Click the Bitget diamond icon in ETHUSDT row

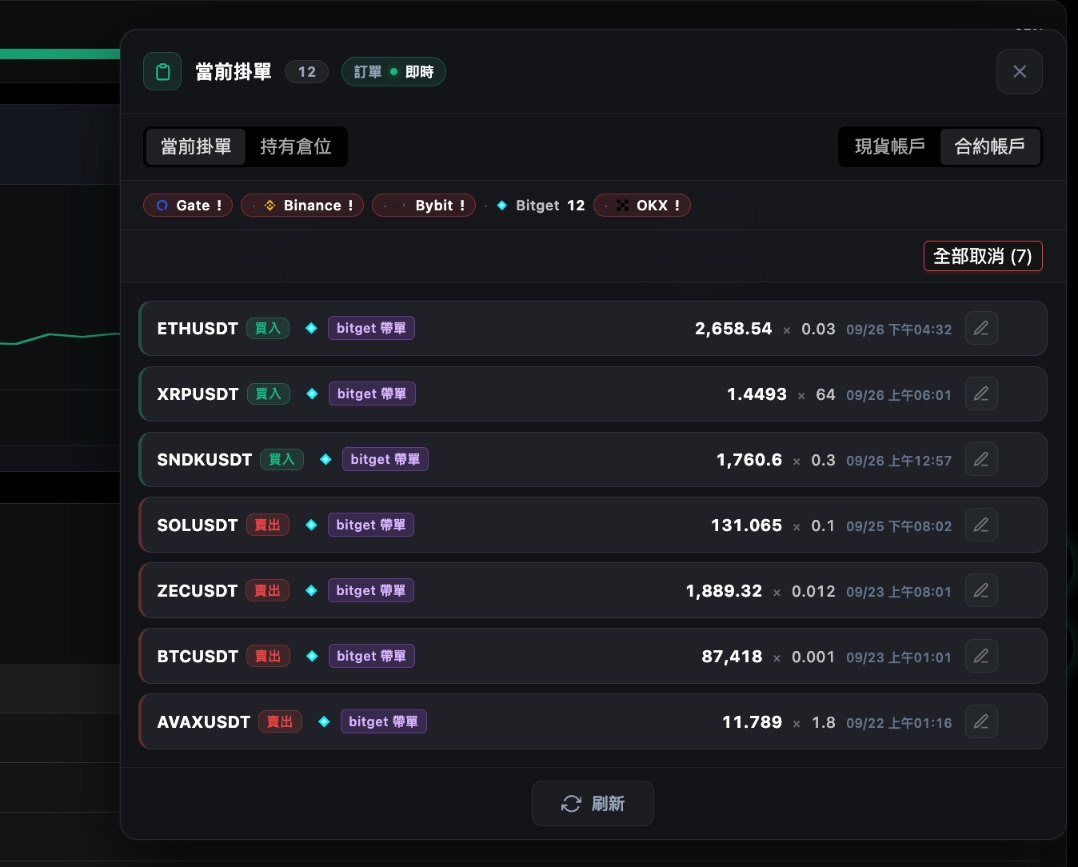[311, 329]
